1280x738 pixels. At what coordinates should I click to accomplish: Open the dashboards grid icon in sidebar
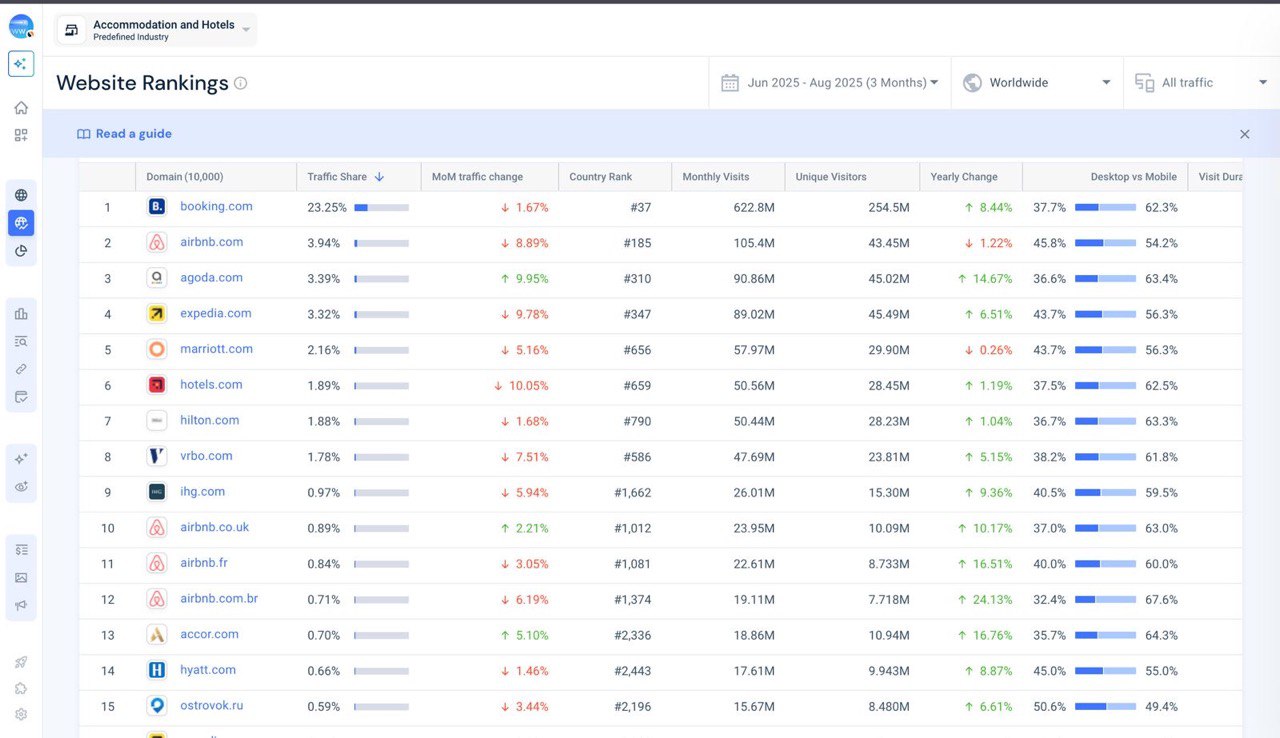point(21,135)
